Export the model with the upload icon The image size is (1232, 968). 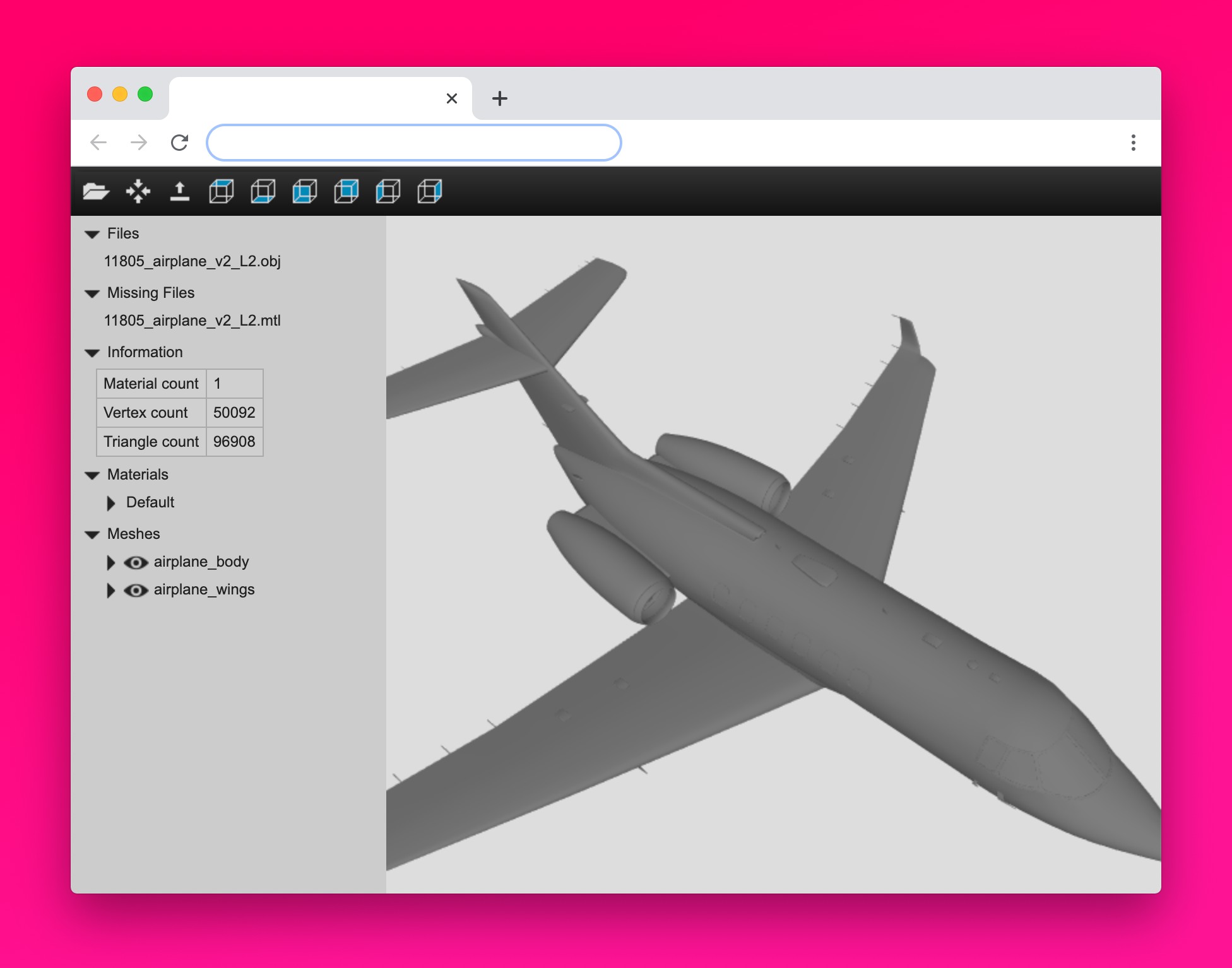[x=181, y=191]
